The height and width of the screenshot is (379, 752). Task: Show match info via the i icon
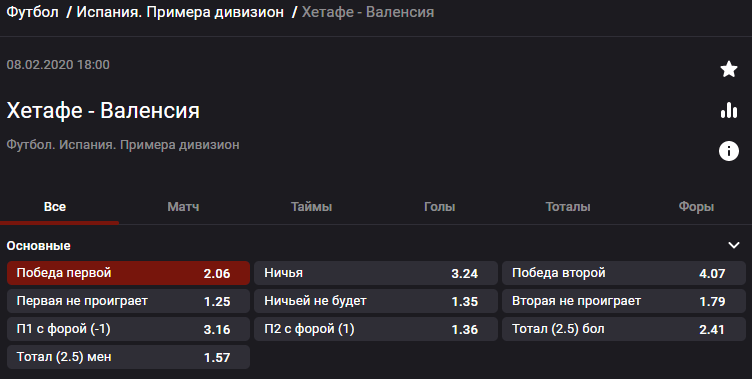pyautogui.click(x=728, y=151)
